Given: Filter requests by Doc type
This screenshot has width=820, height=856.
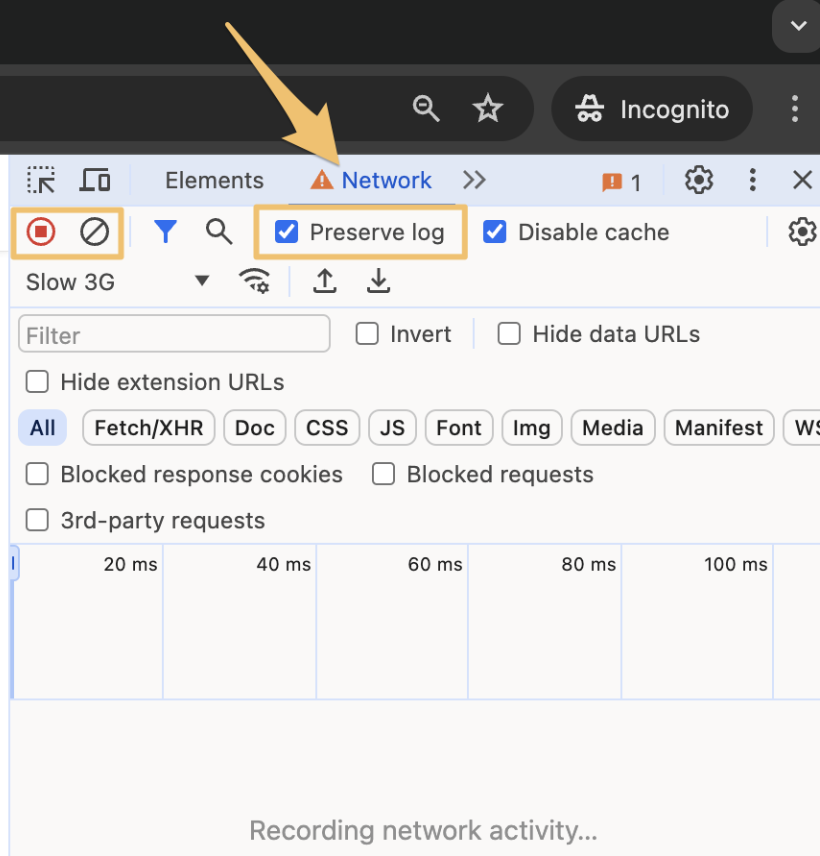Looking at the screenshot, I should click(254, 428).
